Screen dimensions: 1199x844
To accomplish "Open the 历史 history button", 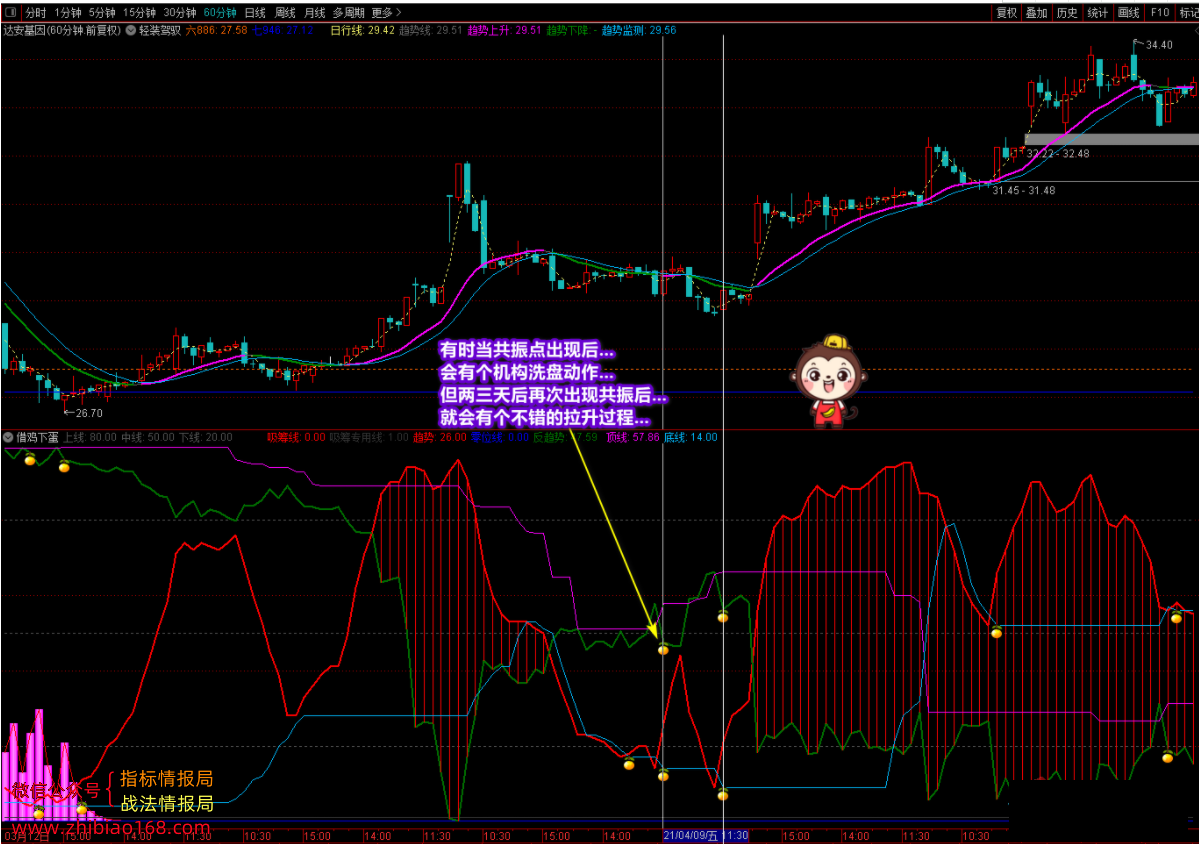I will 1067,13.
